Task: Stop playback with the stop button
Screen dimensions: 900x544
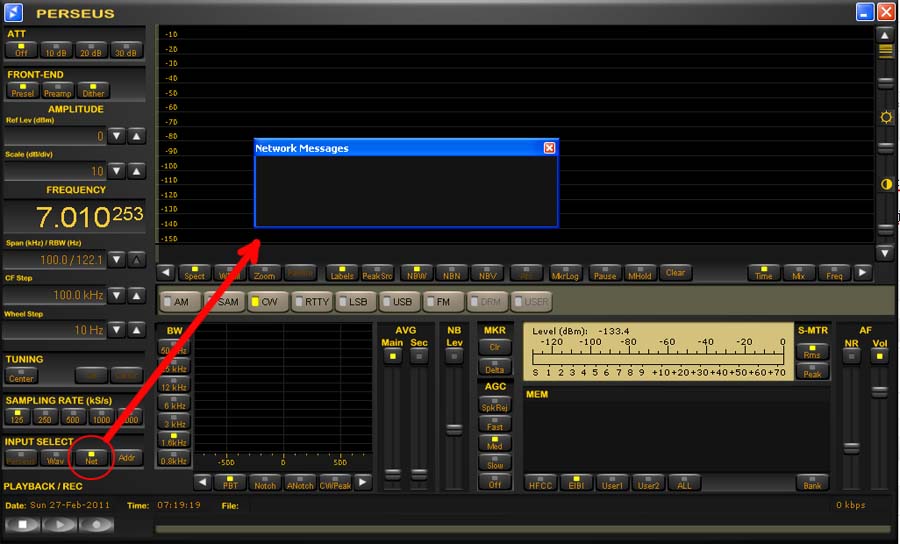Action: point(22,524)
